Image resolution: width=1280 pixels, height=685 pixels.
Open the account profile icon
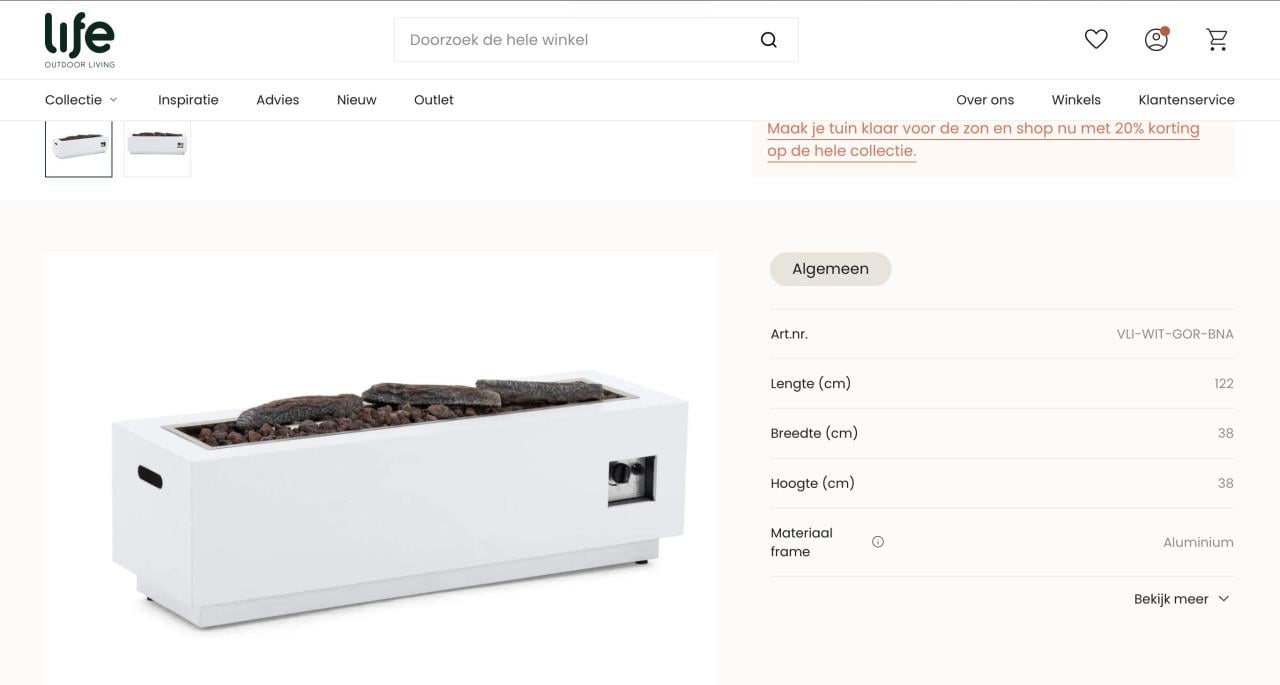point(1156,39)
